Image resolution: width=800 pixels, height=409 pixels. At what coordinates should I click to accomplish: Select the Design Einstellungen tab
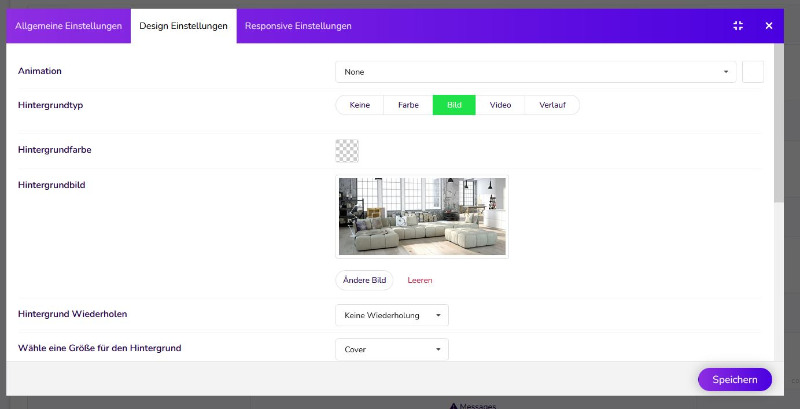point(184,26)
